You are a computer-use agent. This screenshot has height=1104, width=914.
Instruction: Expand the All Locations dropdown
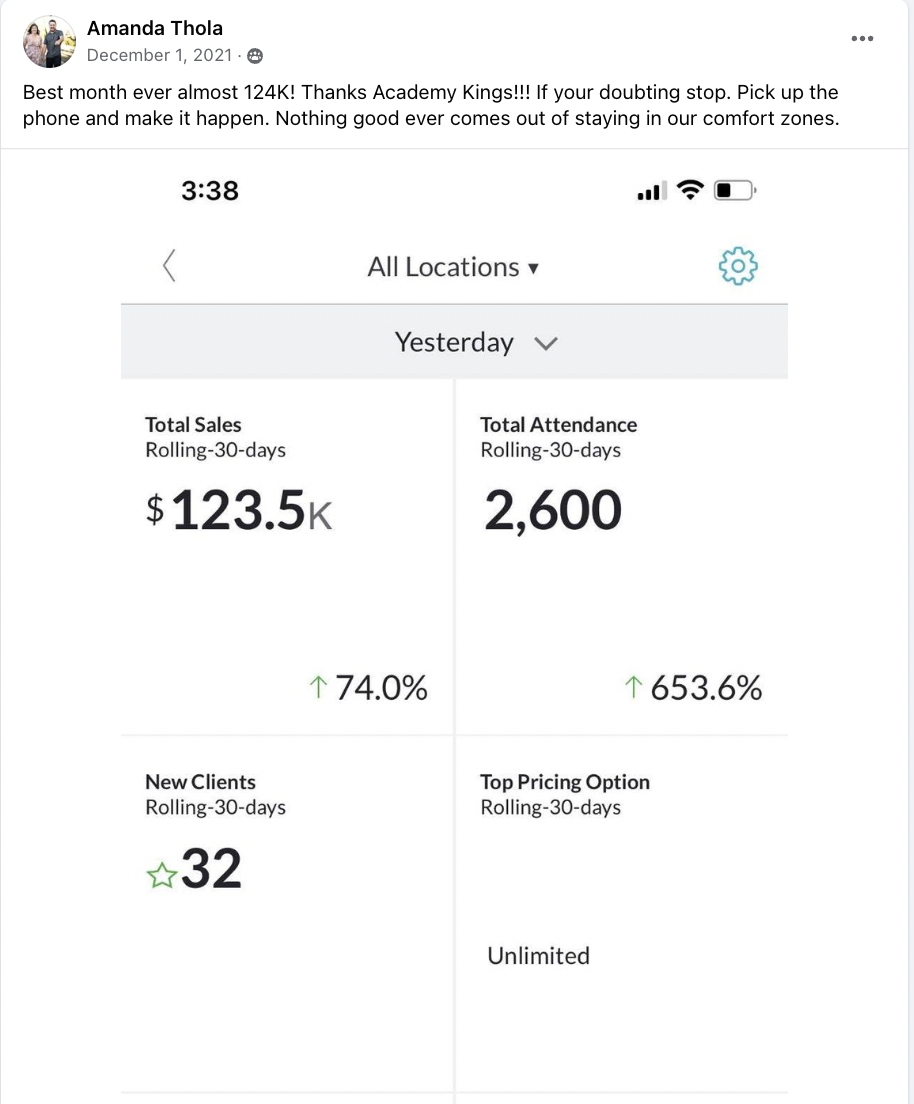(x=453, y=268)
